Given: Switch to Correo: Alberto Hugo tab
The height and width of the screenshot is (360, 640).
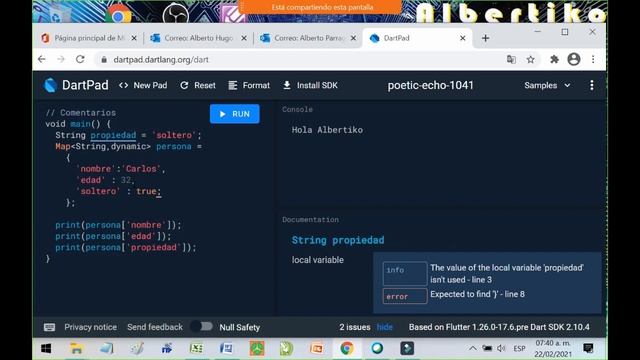Looking at the screenshot, I should [x=198, y=38].
